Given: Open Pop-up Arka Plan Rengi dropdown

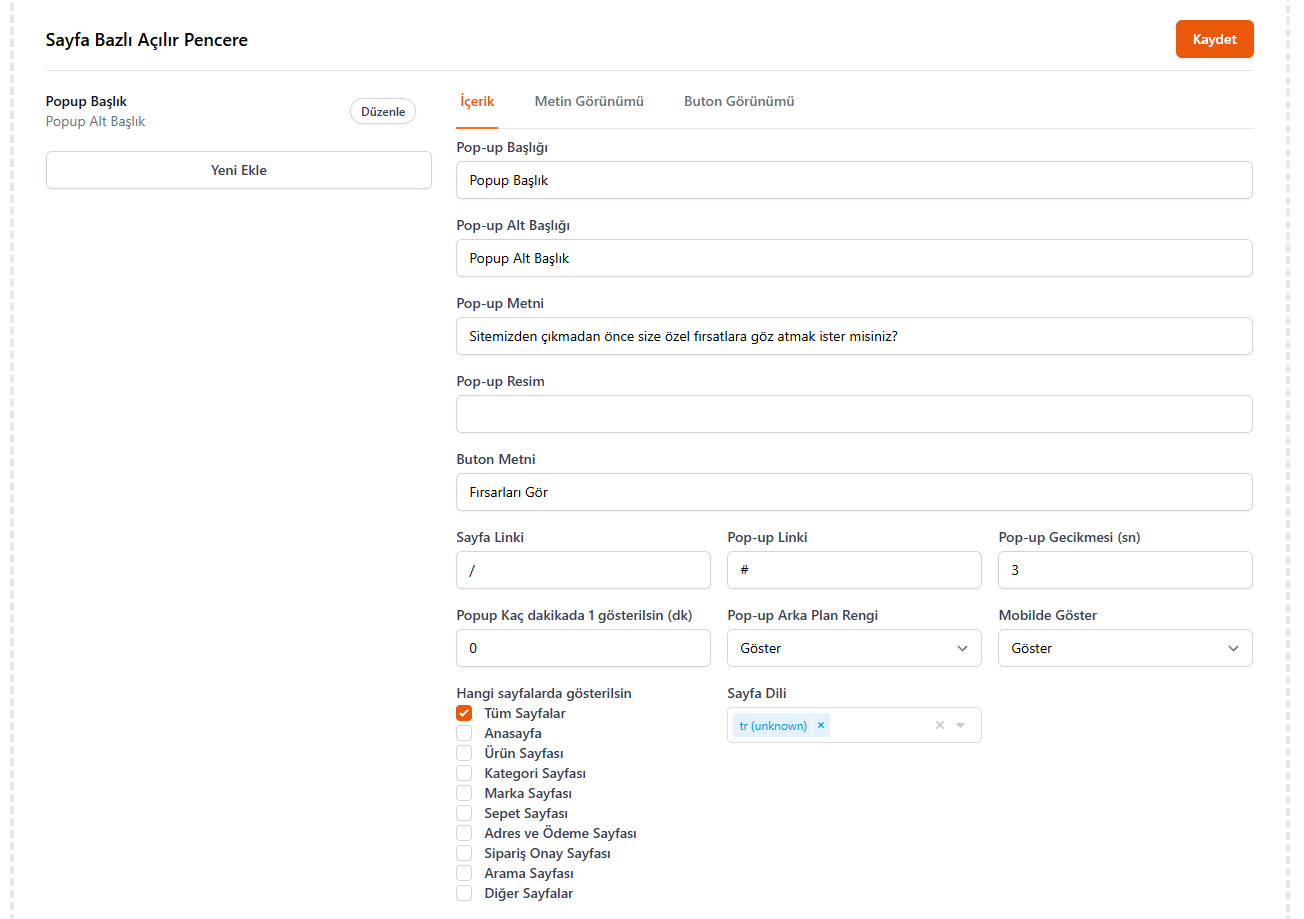Looking at the screenshot, I should [x=853, y=648].
